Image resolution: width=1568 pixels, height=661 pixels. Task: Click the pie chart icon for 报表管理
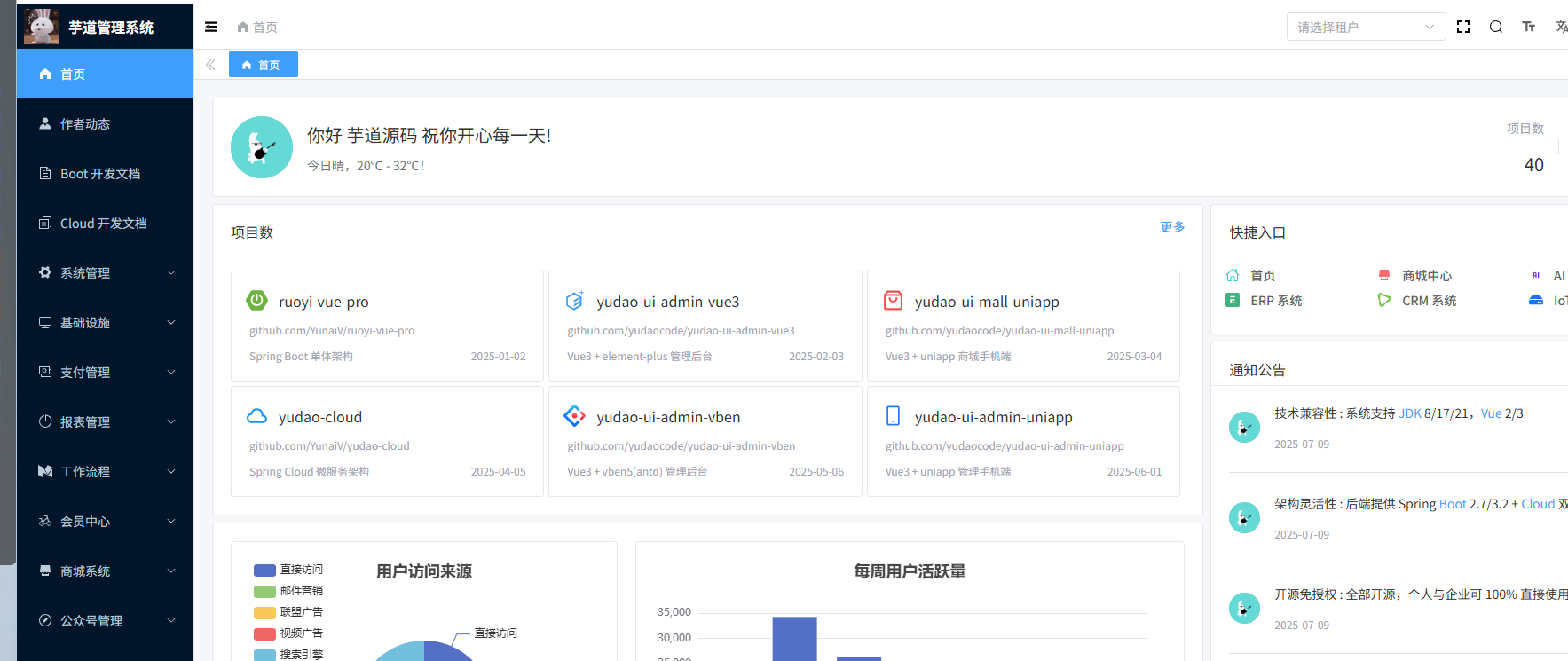tap(45, 421)
